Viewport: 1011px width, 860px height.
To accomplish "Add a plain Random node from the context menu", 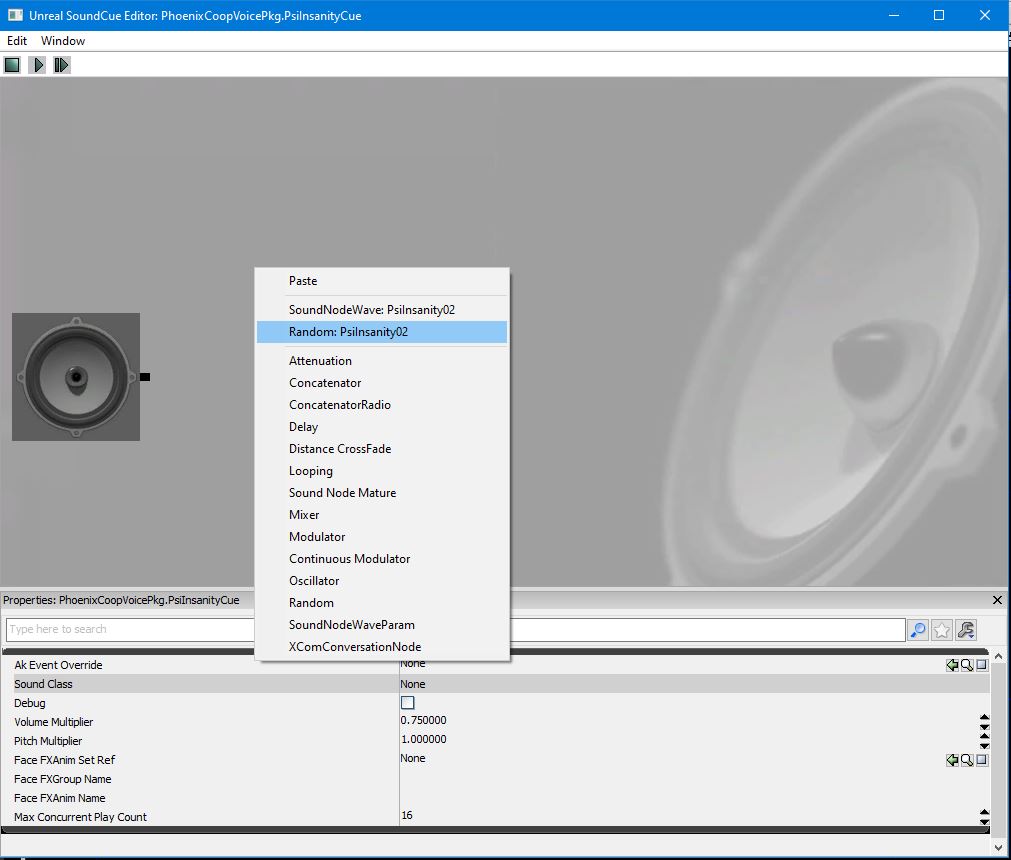I will pos(382,603).
